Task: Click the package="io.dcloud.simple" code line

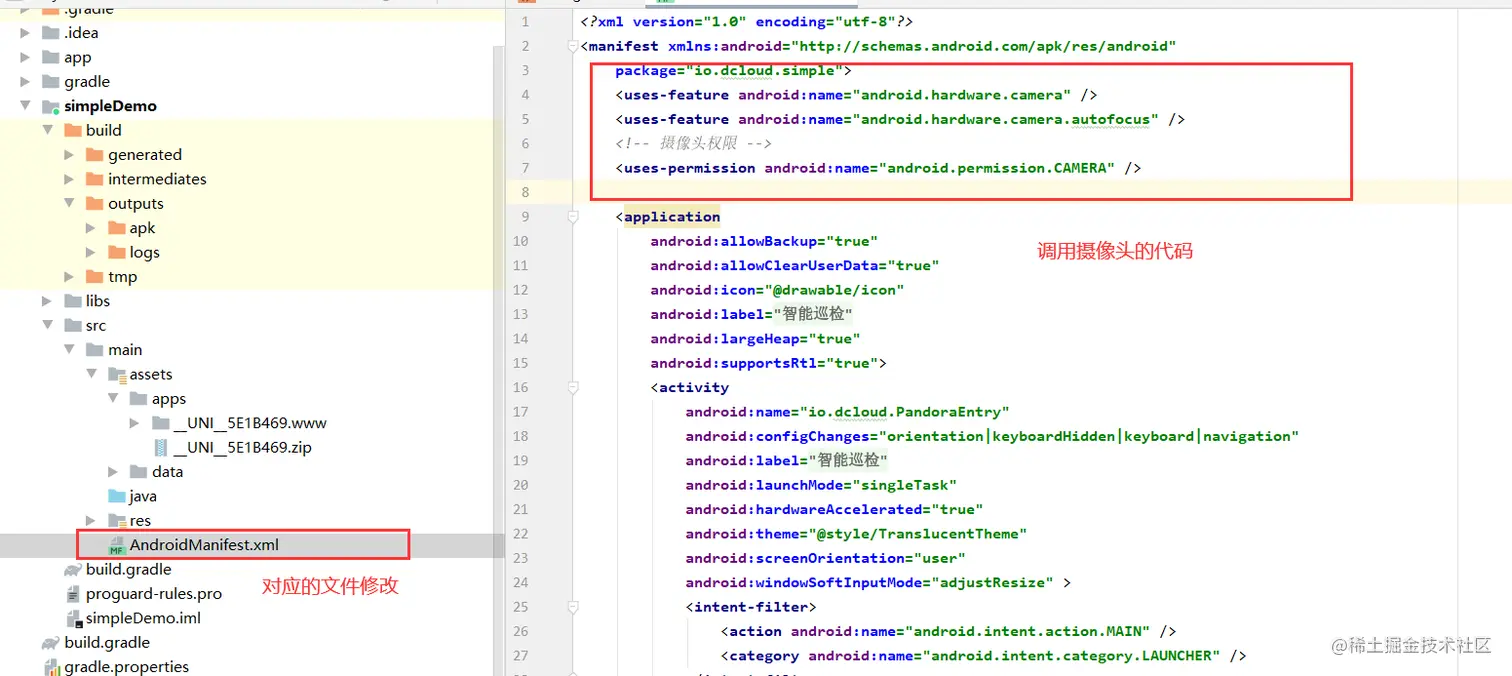Action: pyautogui.click(x=733, y=71)
